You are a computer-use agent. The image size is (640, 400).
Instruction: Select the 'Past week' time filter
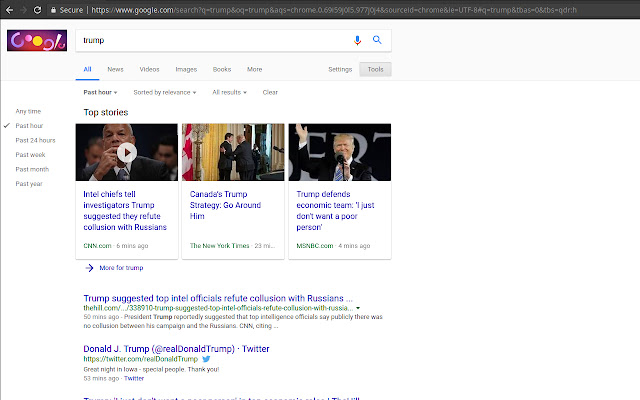point(30,155)
